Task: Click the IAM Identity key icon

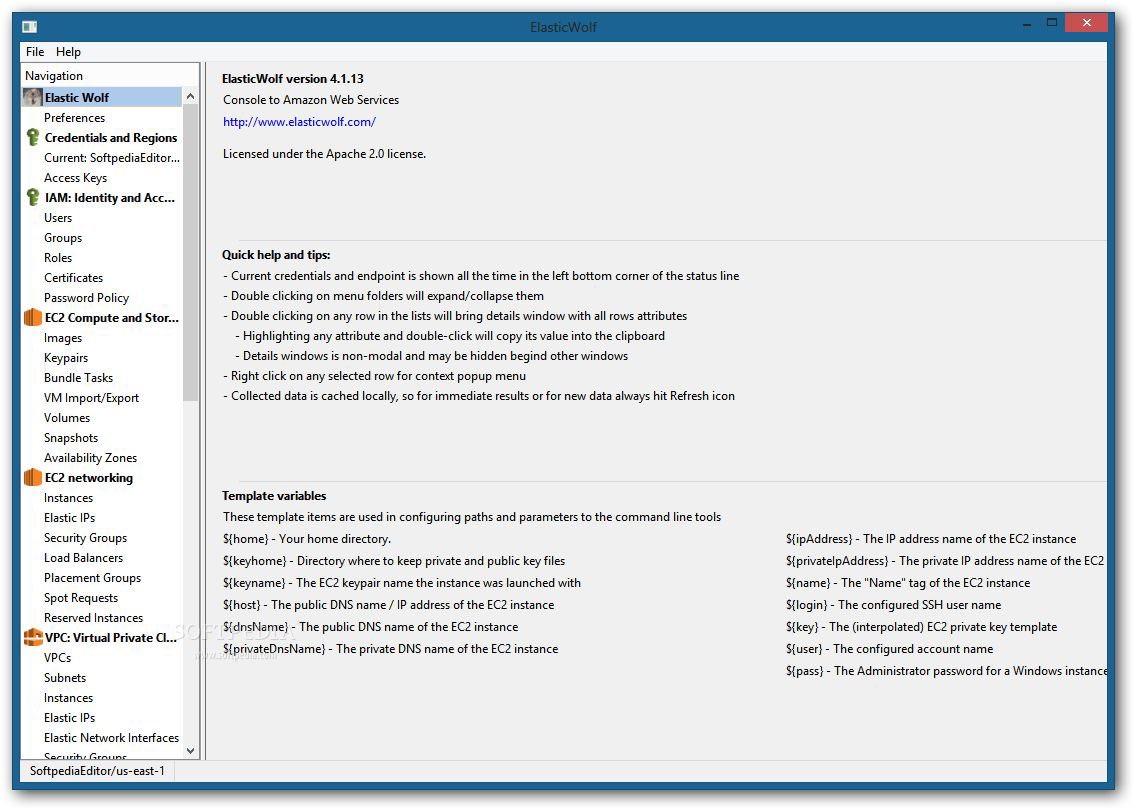Action: click(33, 198)
